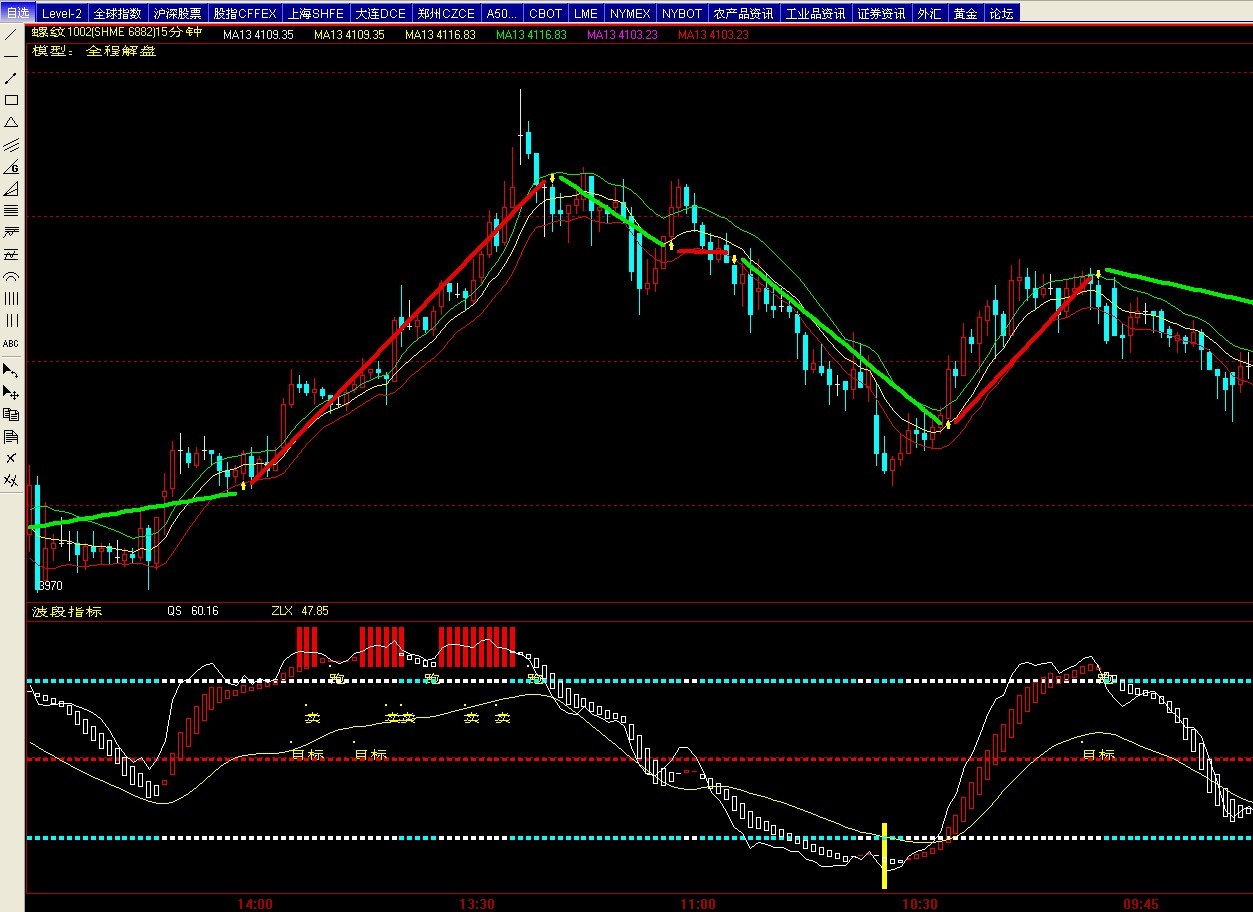Select the horizontal line tool
Screen dimensions: 1253x912
(x=11, y=56)
